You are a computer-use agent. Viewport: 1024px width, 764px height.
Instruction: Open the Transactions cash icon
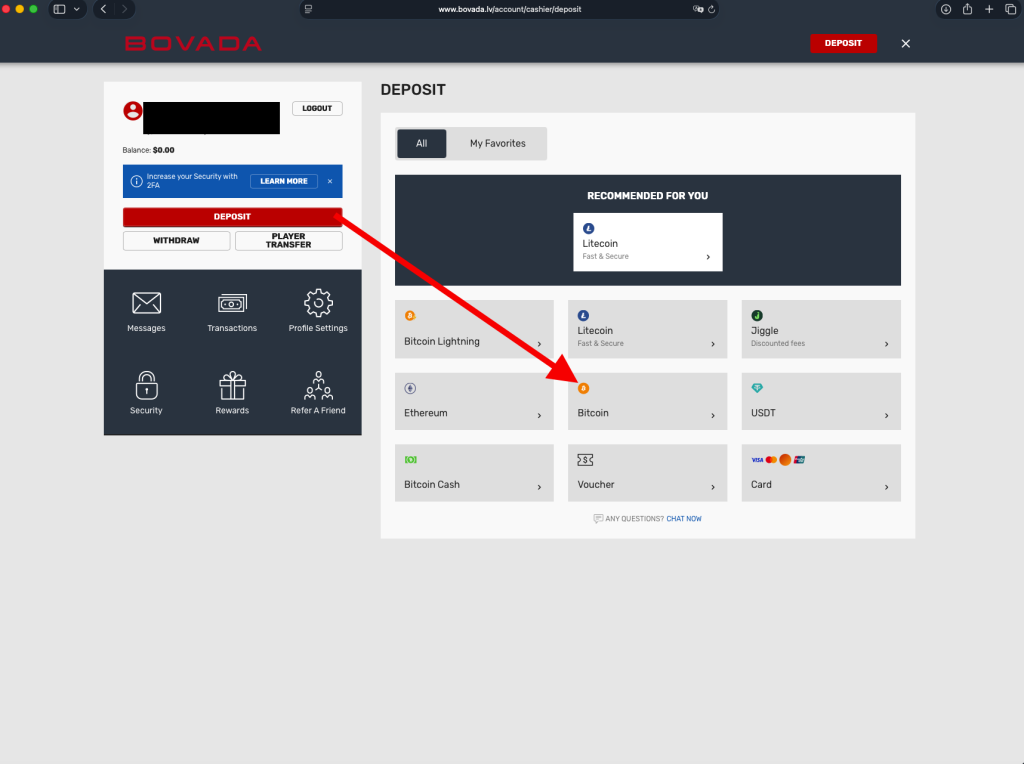[x=232, y=303]
